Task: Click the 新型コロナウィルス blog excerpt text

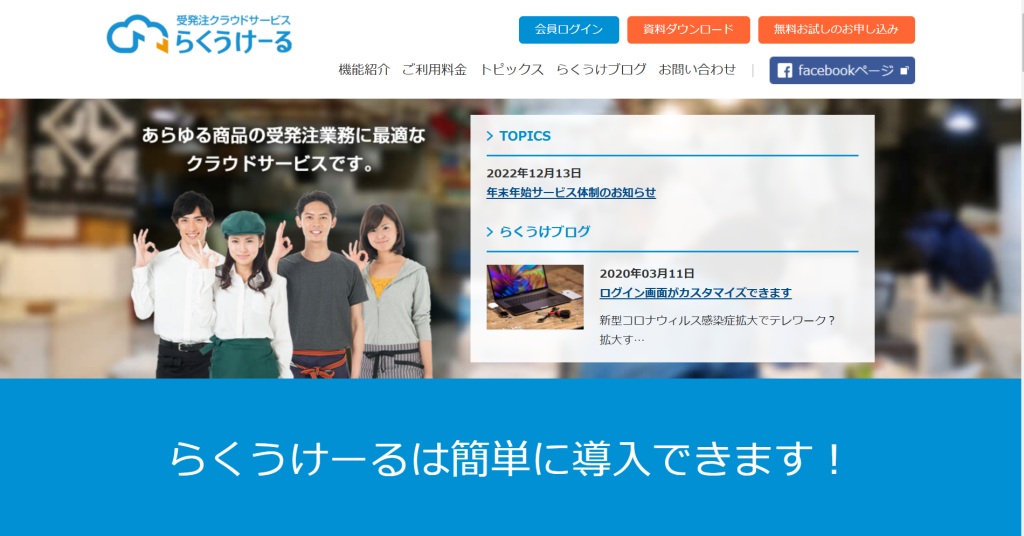Action: pyautogui.click(x=716, y=321)
